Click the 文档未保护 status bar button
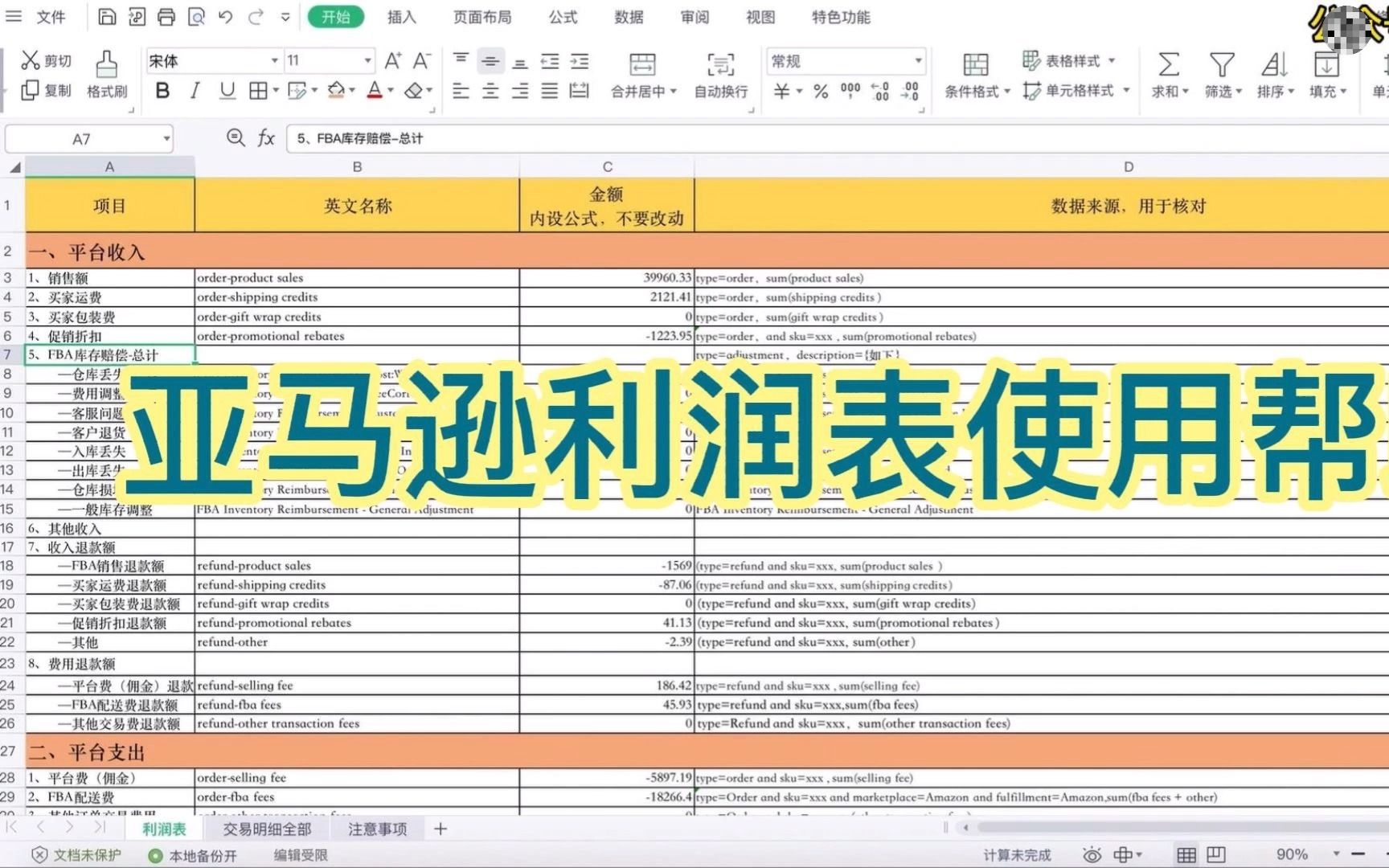 (x=76, y=855)
